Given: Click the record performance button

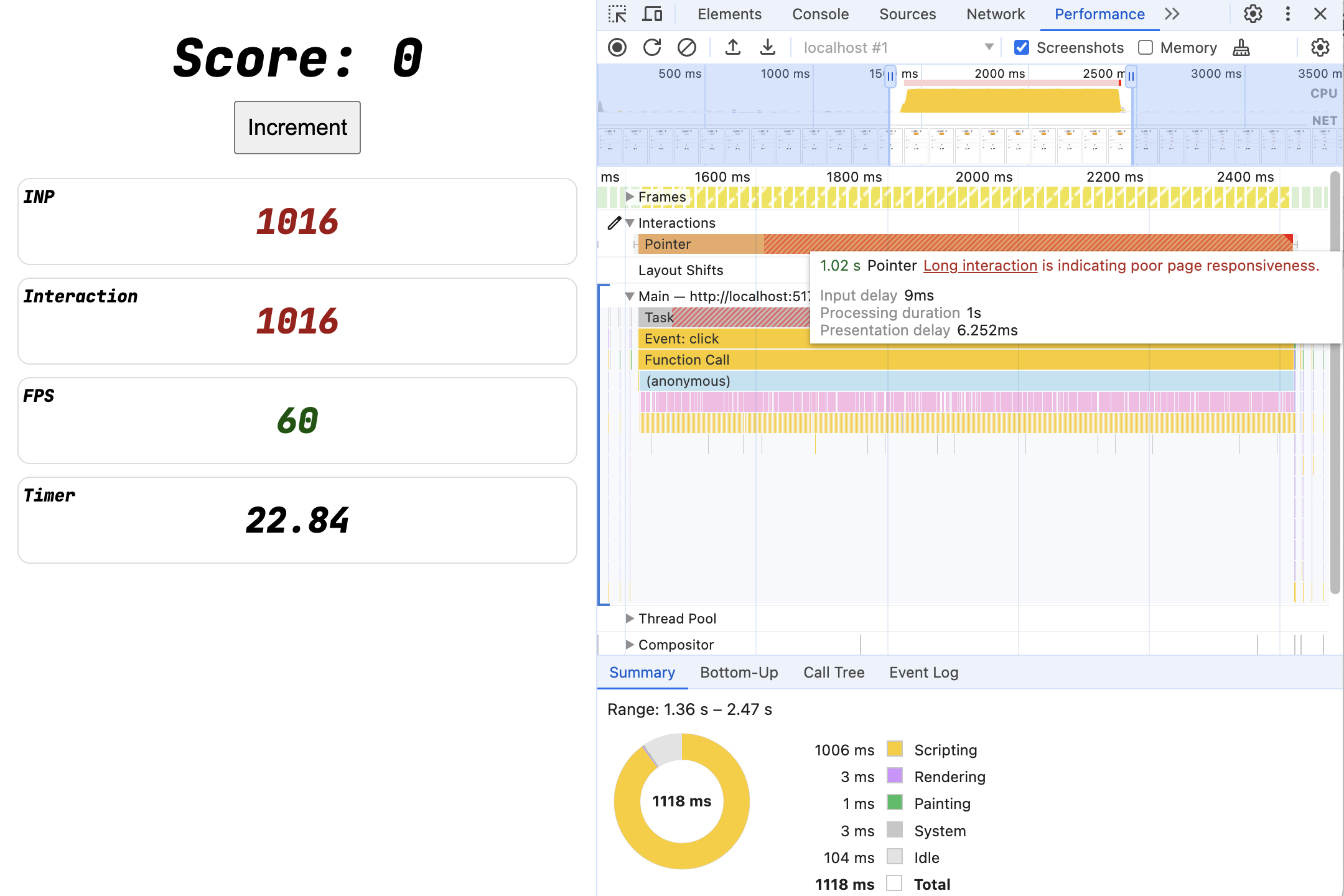Looking at the screenshot, I should click(618, 46).
